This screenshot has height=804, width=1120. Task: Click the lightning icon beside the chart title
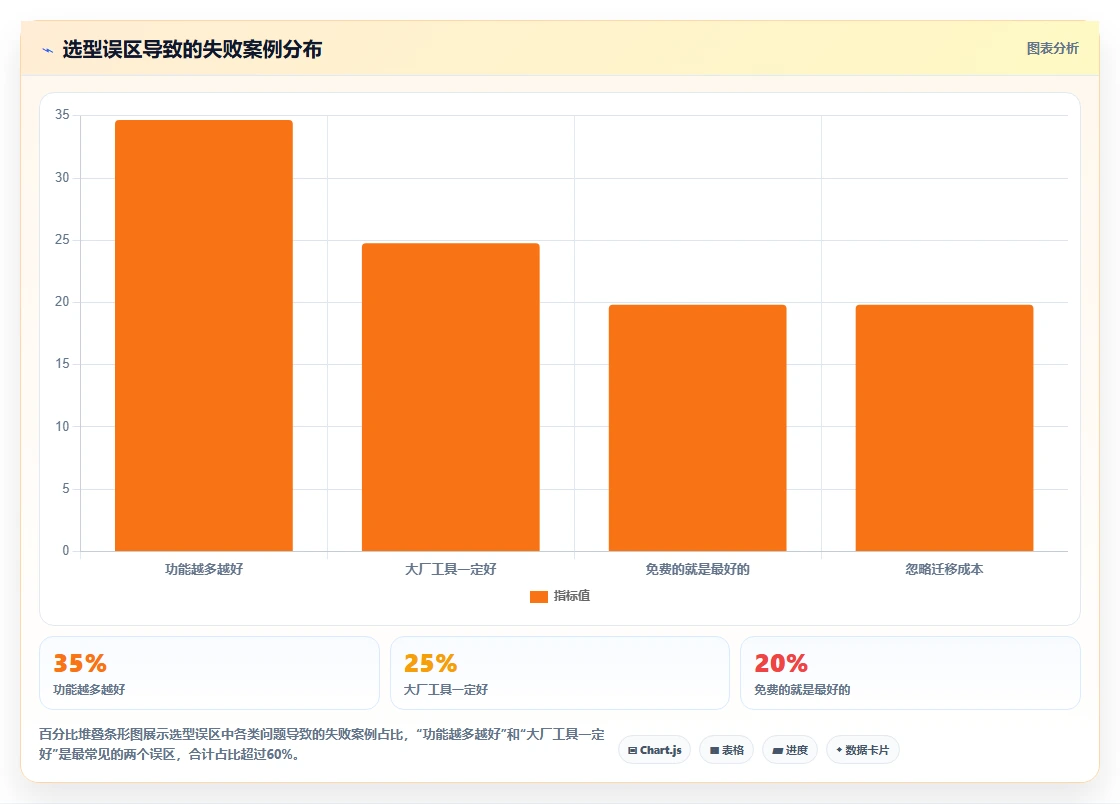click(x=48, y=50)
